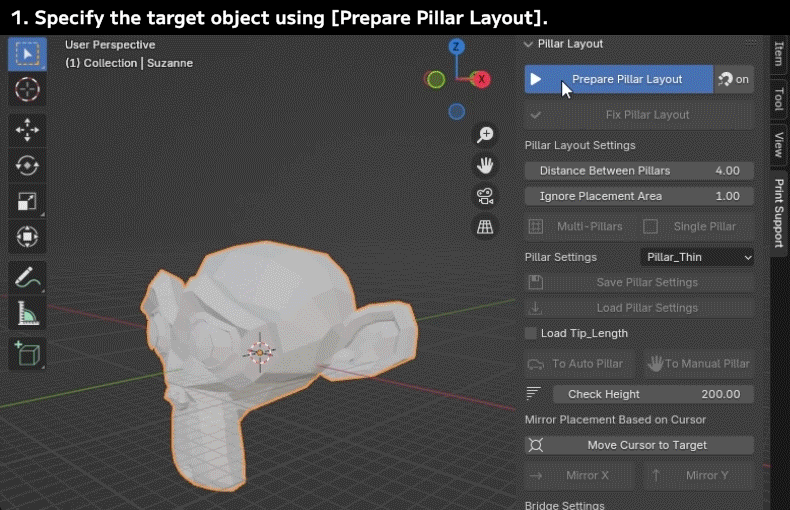
Task: Open the View sidebar tab
Action: (x=779, y=145)
